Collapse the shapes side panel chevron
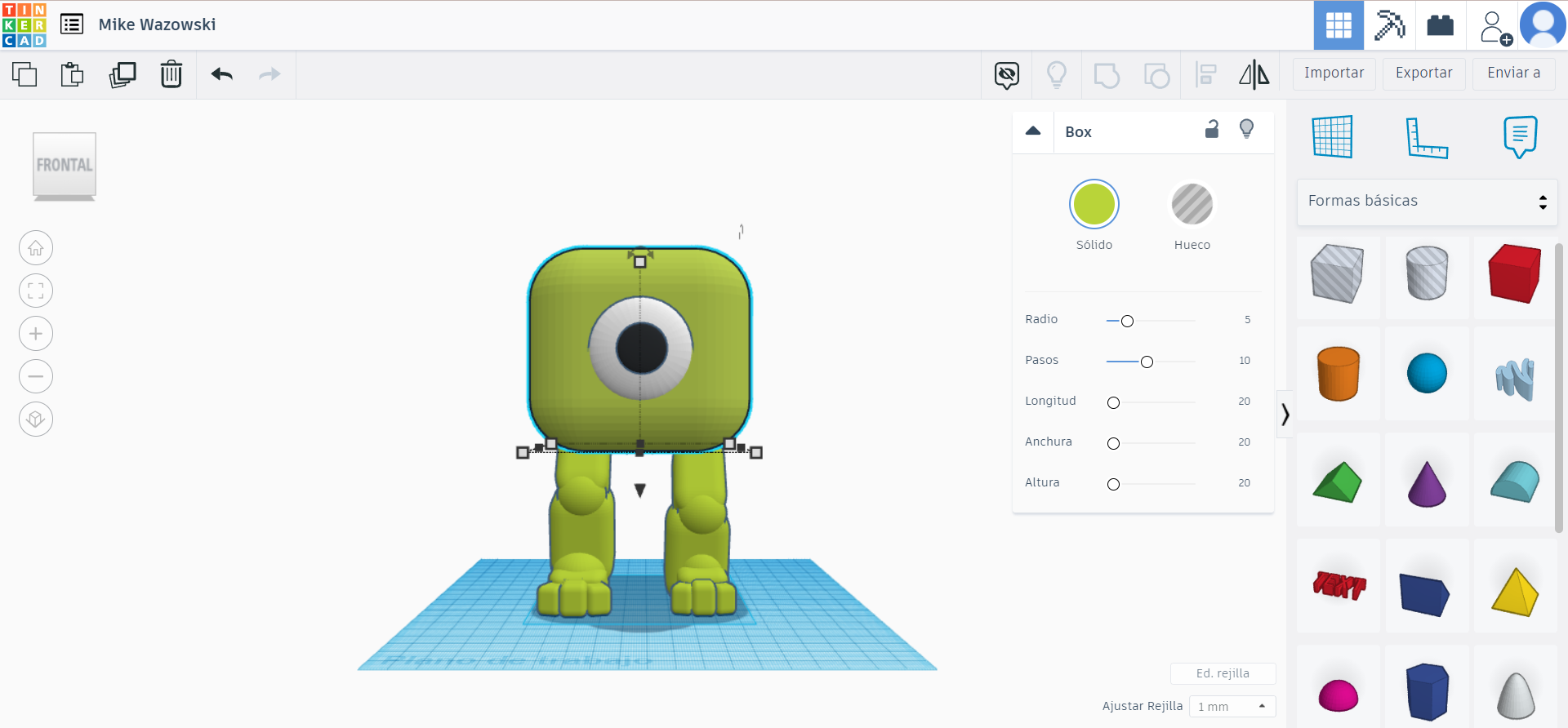The image size is (1568, 728). click(1285, 415)
